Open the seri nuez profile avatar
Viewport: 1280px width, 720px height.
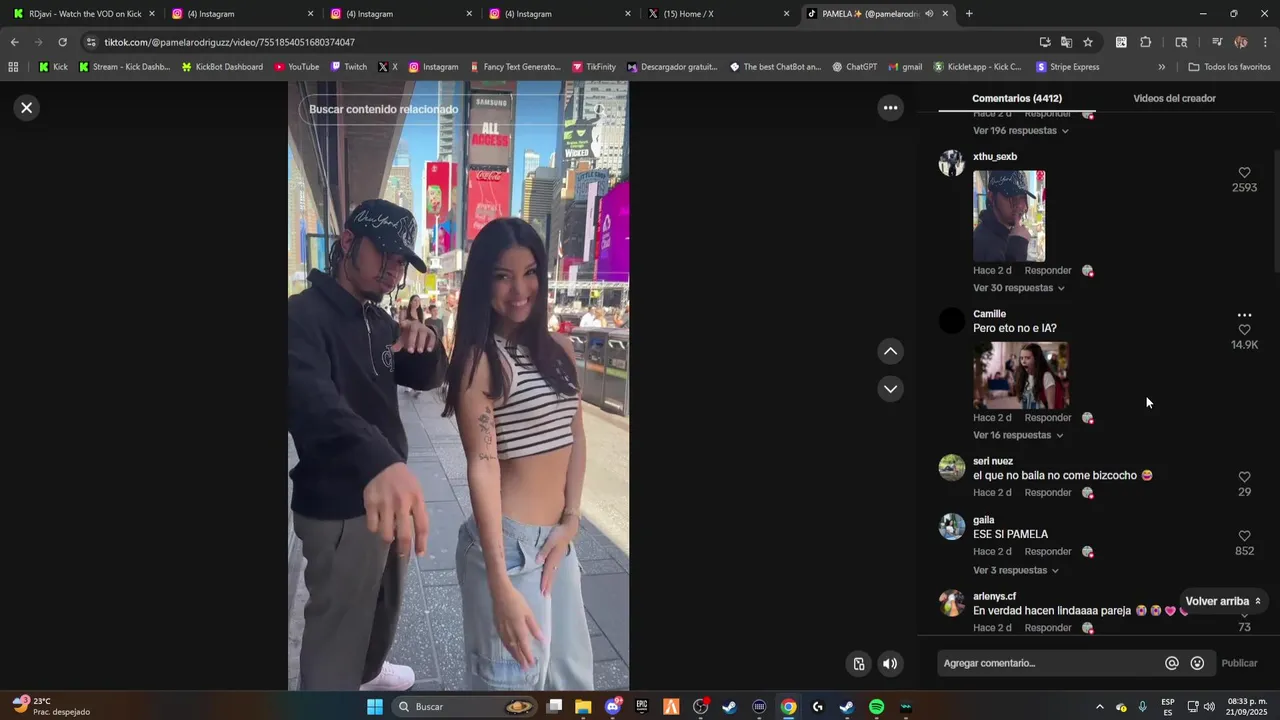[952, 468]
